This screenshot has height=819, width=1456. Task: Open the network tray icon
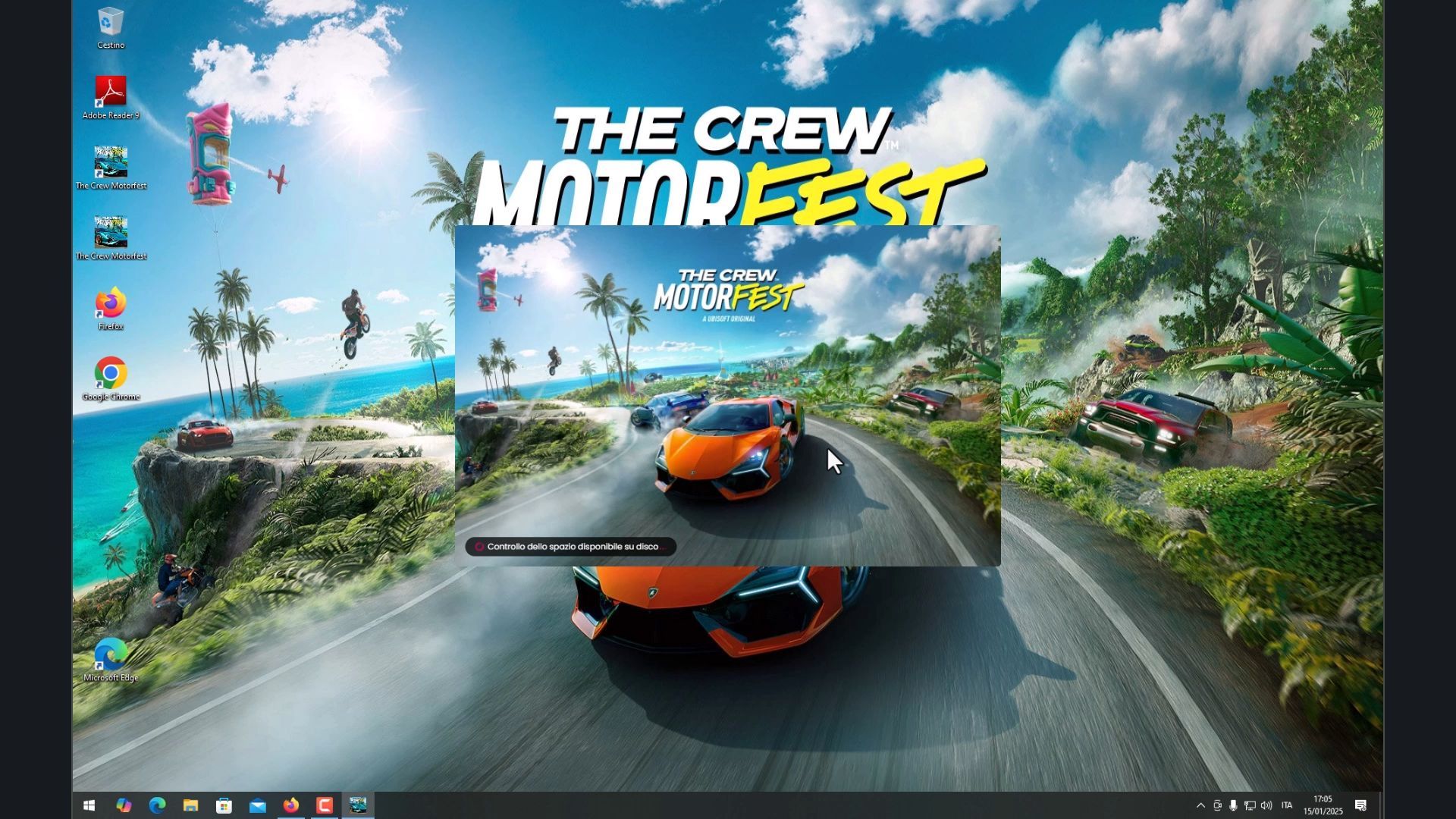[x=1250, y=805]
